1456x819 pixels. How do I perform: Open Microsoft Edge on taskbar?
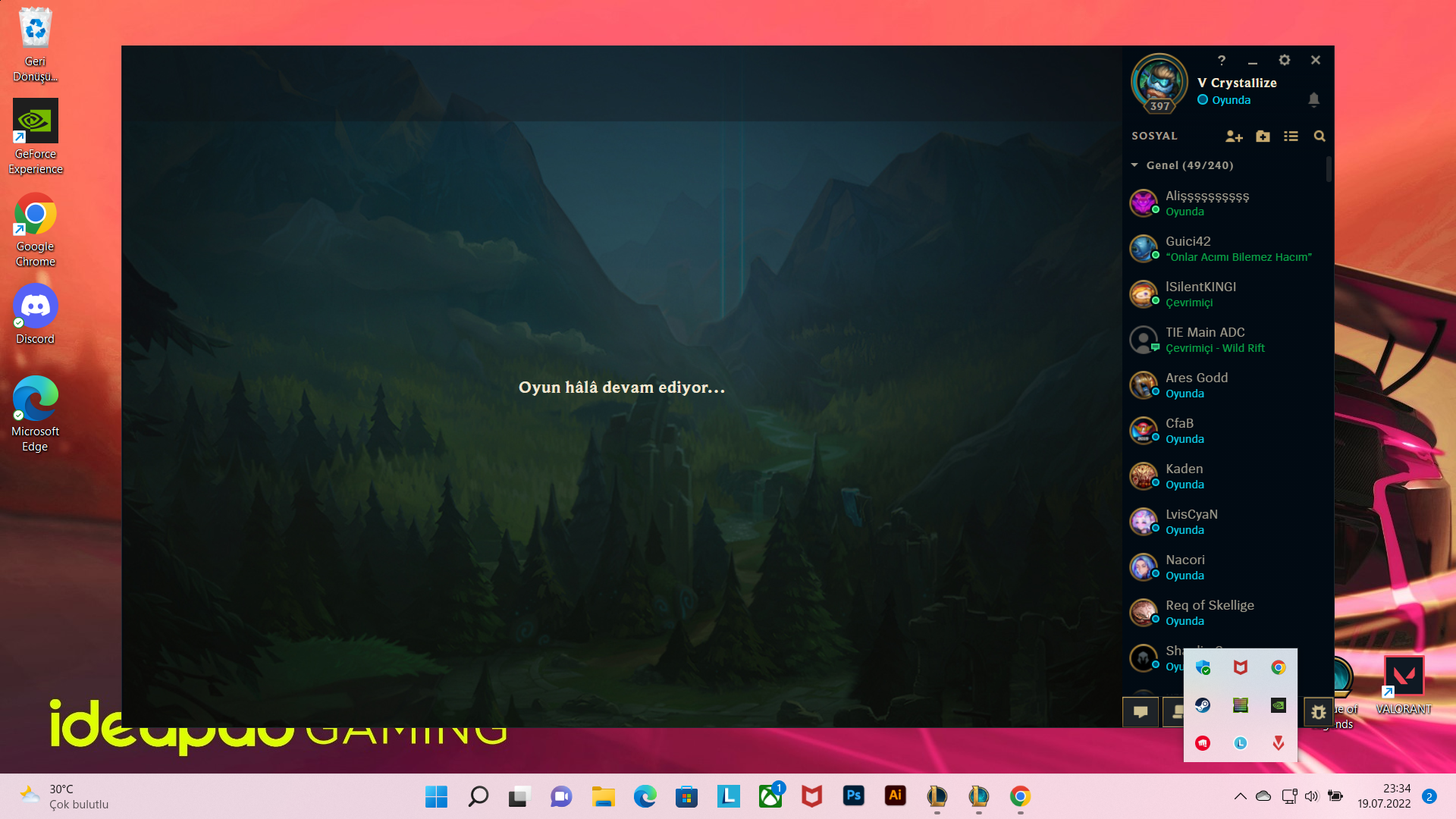(x=645, y=796)
